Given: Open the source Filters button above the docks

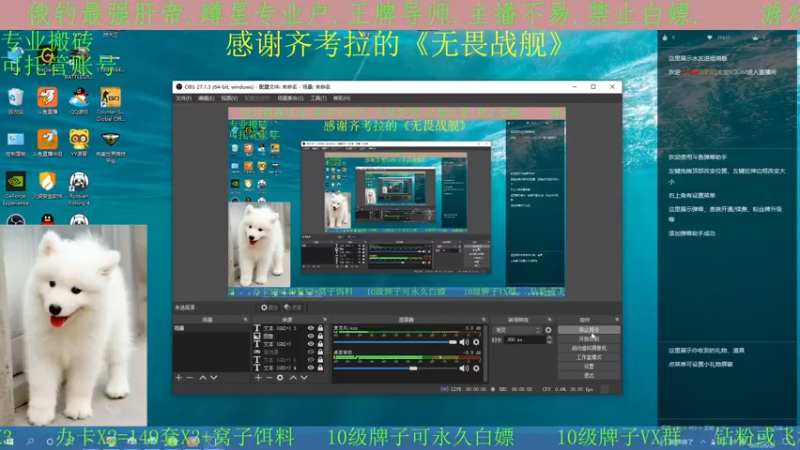Looking at the screenshot, I should click(x=293, y=308).
